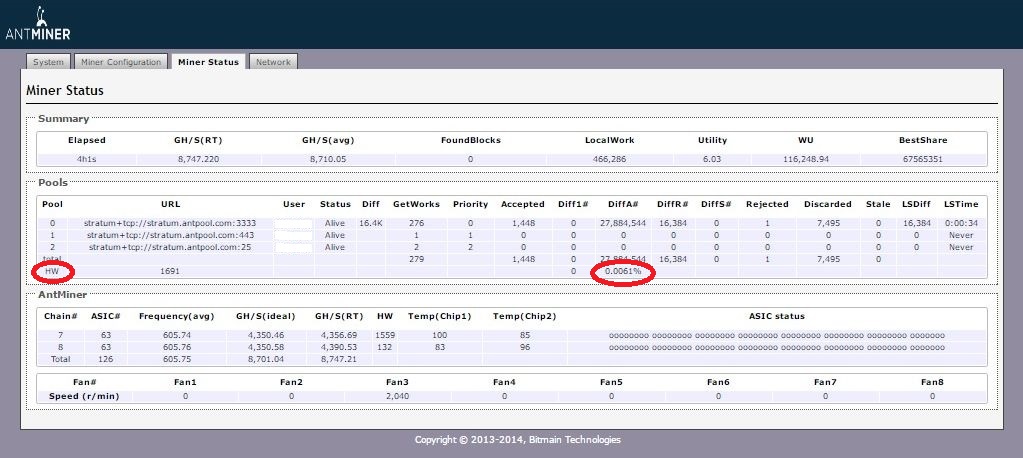Click the Fan3 column header
The image size is (1023, 458).
[x=397, y=382]
